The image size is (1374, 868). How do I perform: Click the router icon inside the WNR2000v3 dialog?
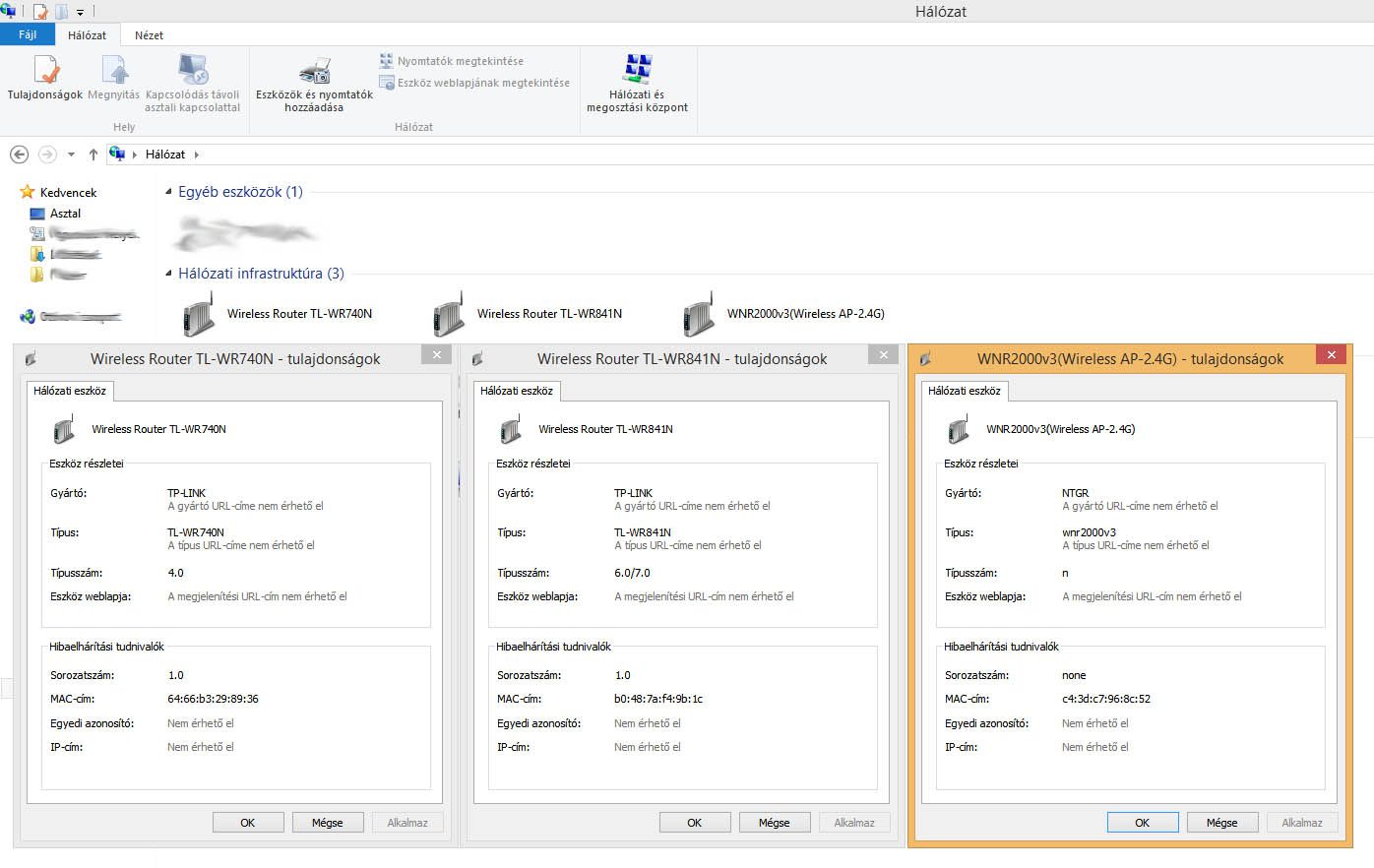pos(959,430)
